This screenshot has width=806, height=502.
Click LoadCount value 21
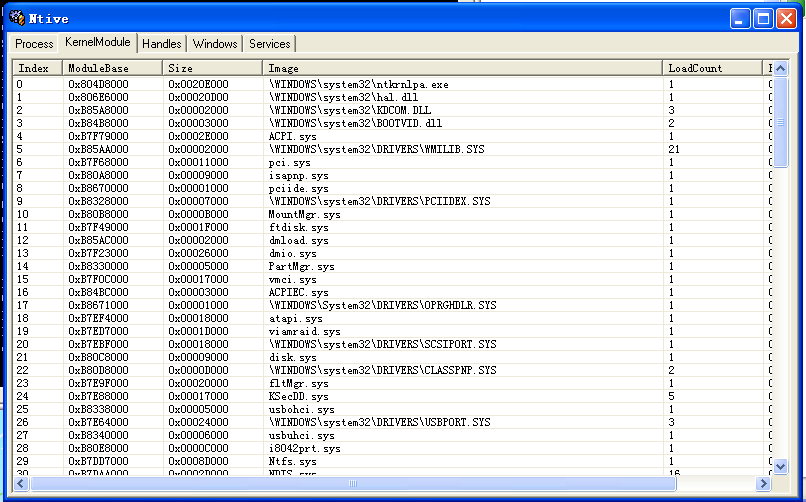click(674, 149)
